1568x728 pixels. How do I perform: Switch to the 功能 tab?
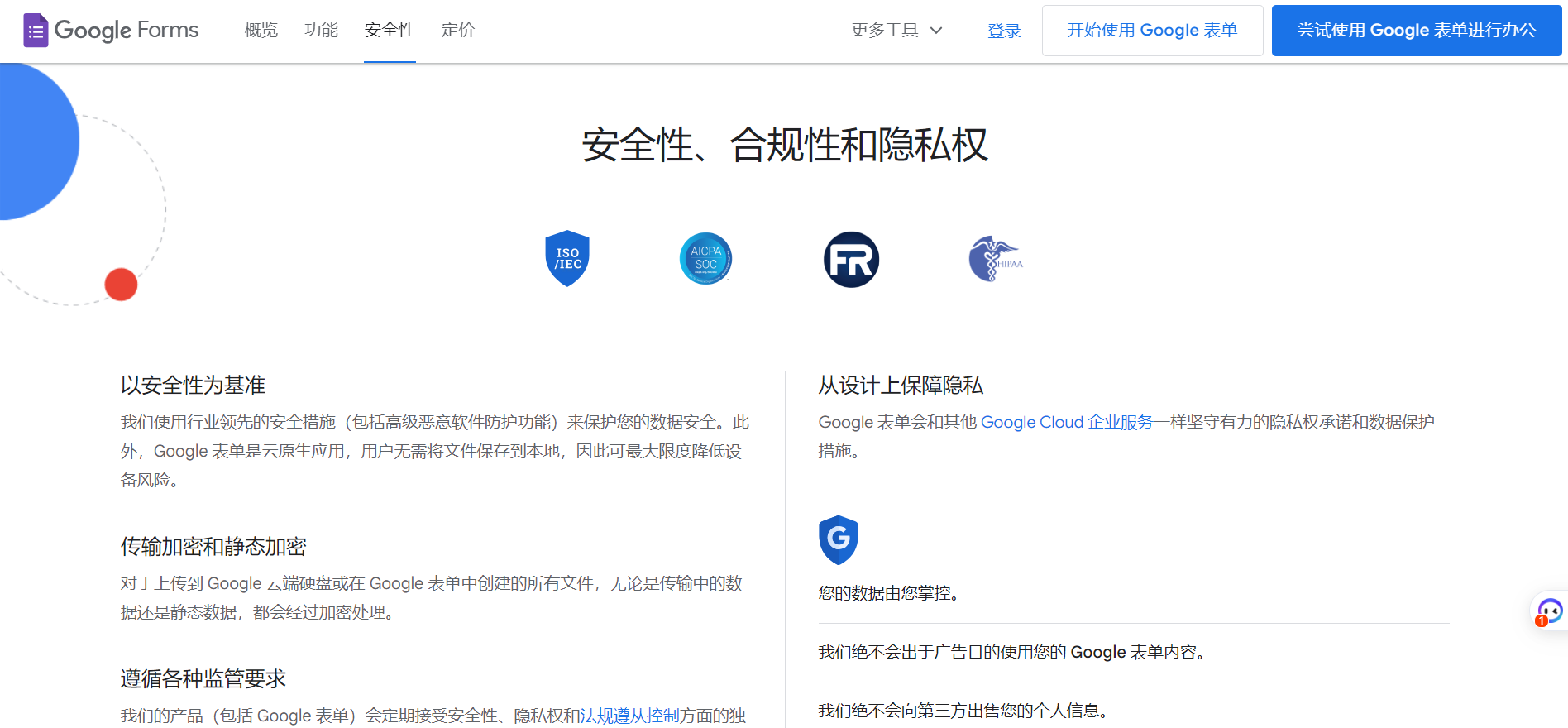tap(322, 31)
